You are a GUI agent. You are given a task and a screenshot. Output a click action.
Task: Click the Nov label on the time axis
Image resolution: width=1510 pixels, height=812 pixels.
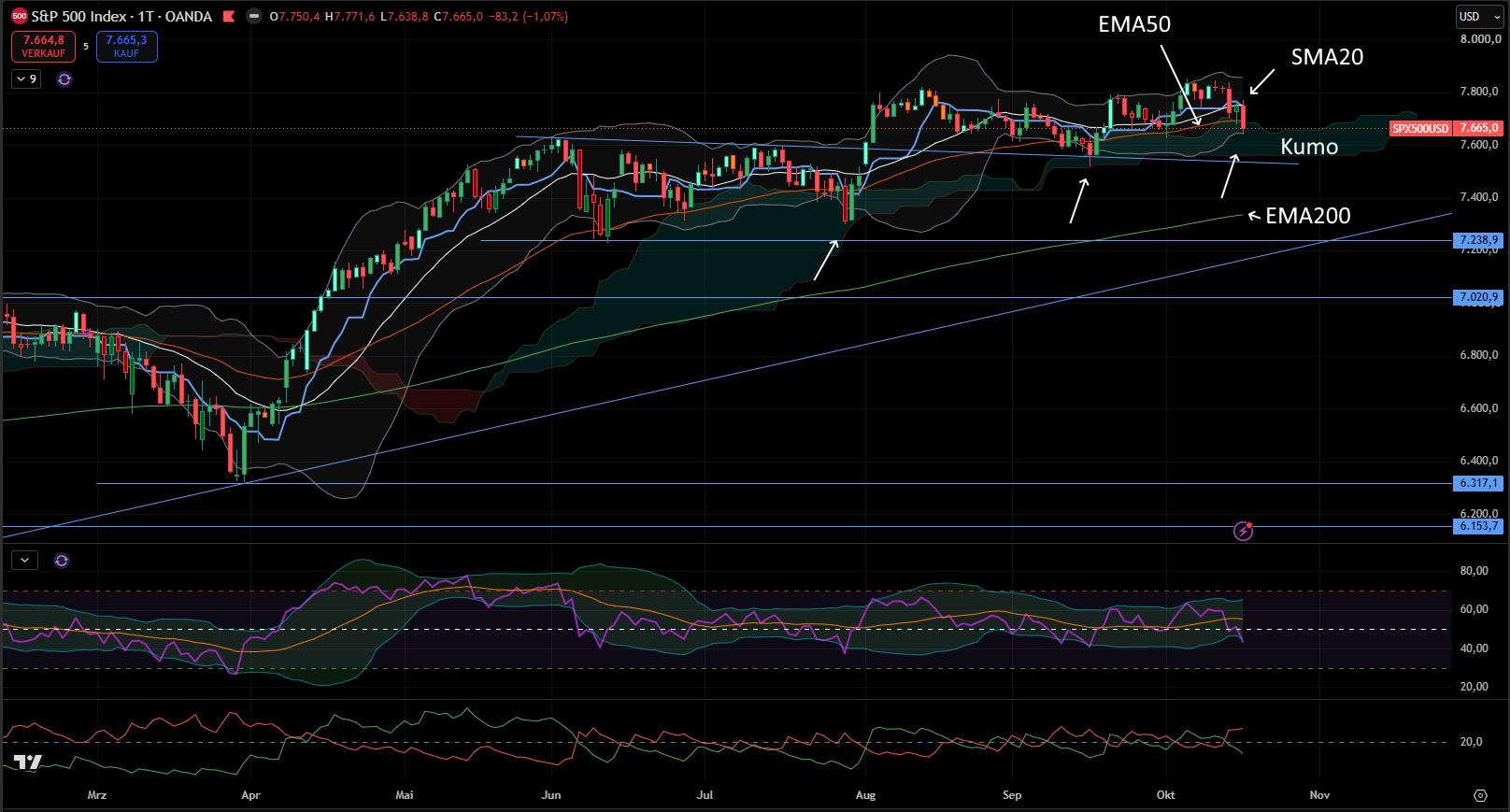click(1319, 795)
